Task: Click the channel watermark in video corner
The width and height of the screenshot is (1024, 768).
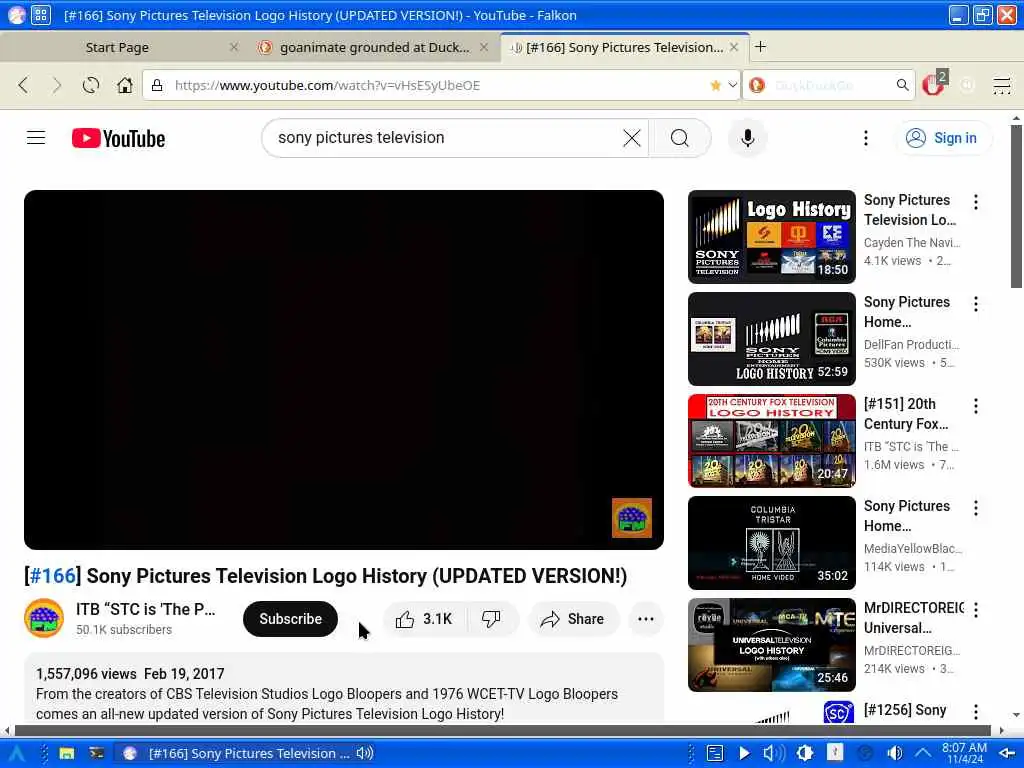Action: click(632, 518)
